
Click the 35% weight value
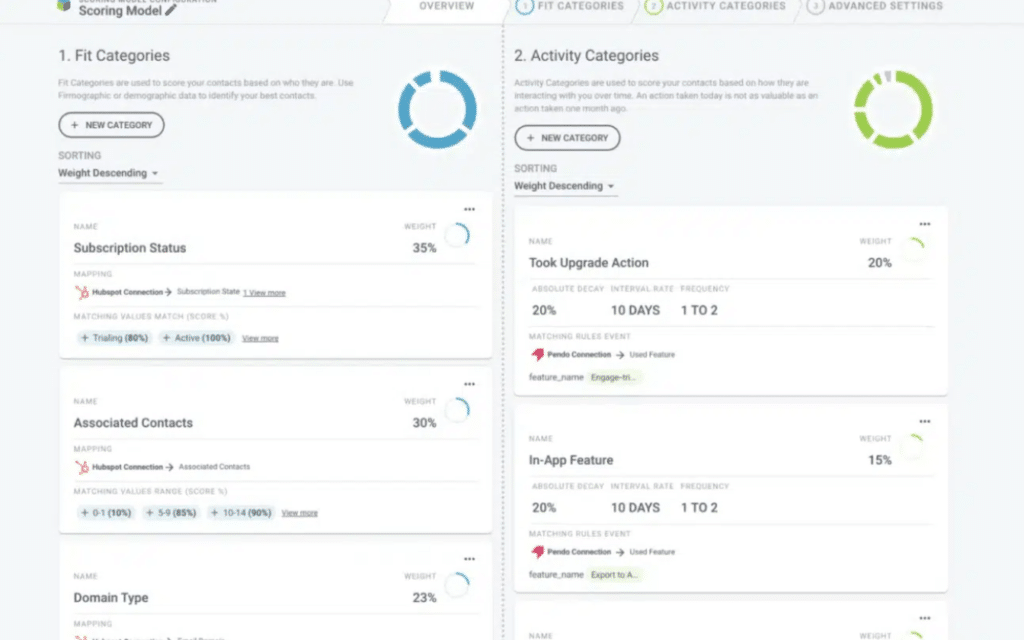click(x=424, y=248)
